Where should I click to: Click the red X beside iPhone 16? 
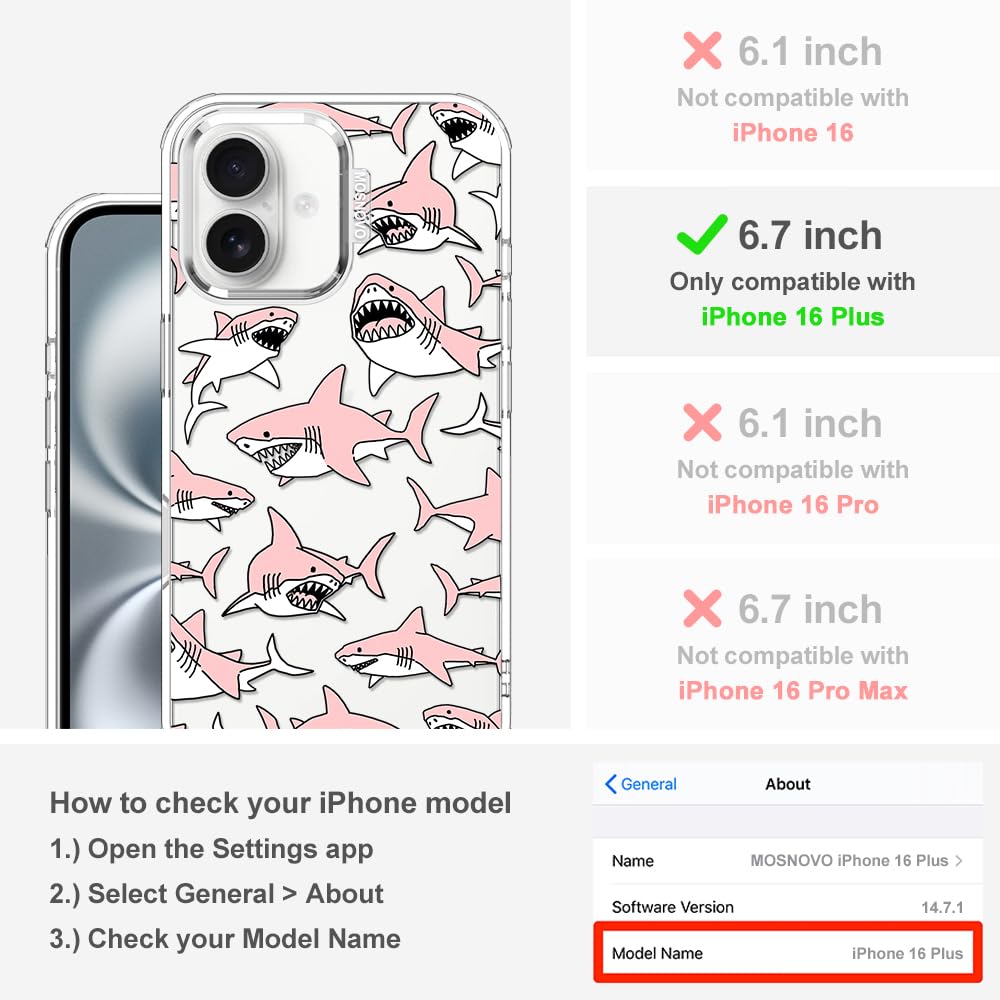coord(702,50)
